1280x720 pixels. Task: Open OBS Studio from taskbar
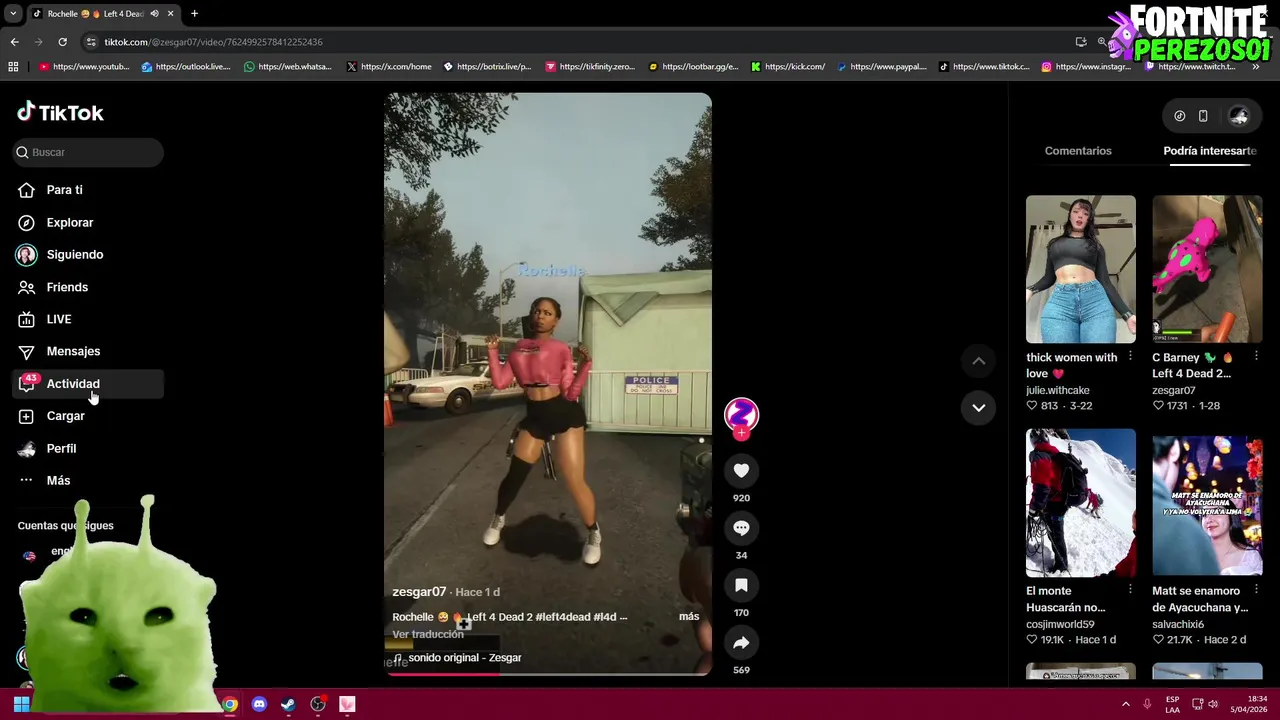(x=318, y=704)
